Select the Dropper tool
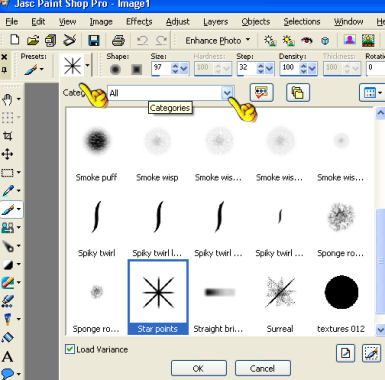This screenshot has height=380, width=385. [x=8, y=191]
